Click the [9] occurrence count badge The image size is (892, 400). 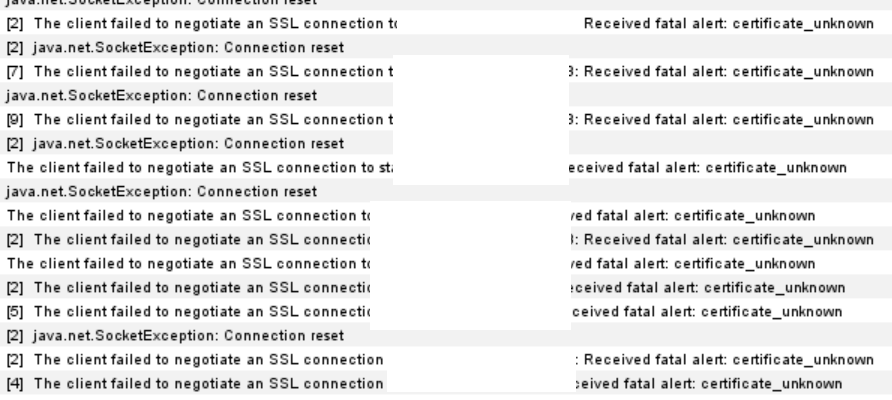pos(15,119)
